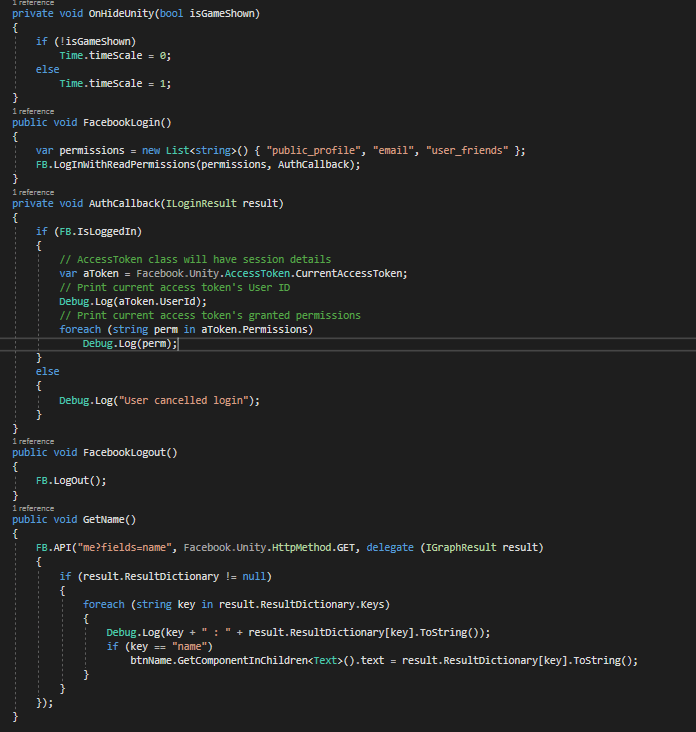
Task: Click the 'delegate' keyword
Action: click(x=390, y=547)
